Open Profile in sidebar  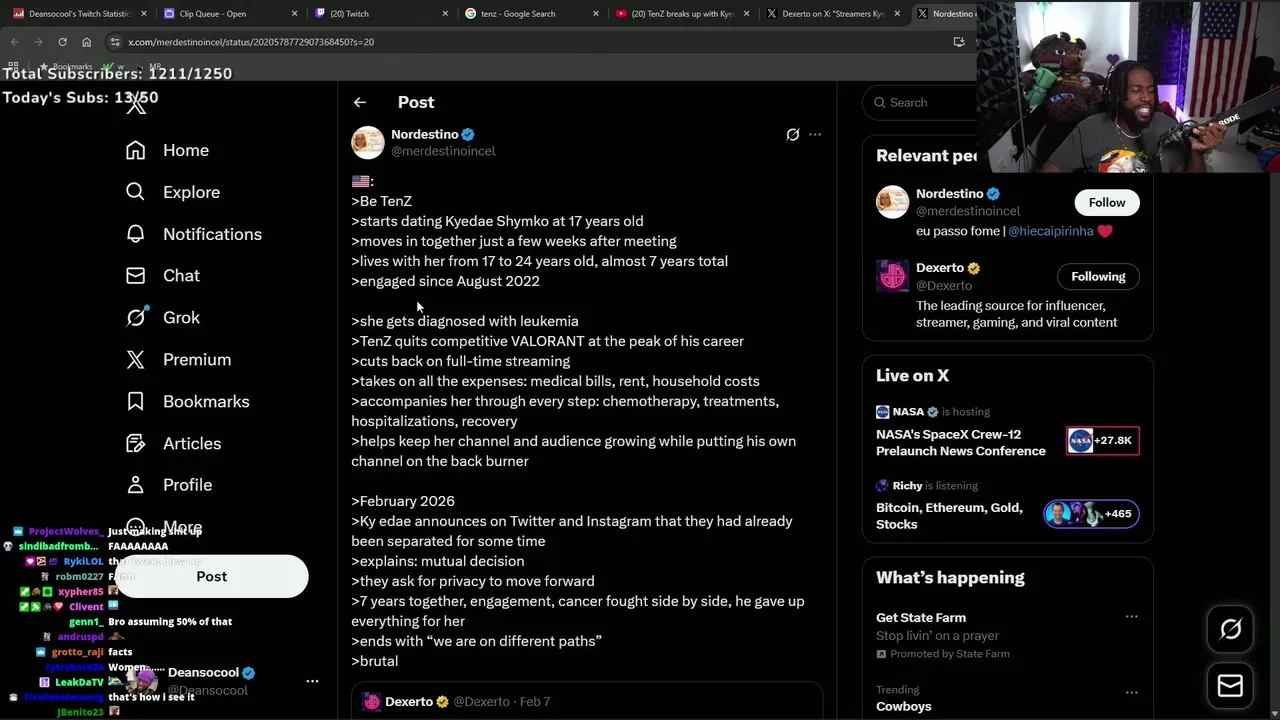169,485
